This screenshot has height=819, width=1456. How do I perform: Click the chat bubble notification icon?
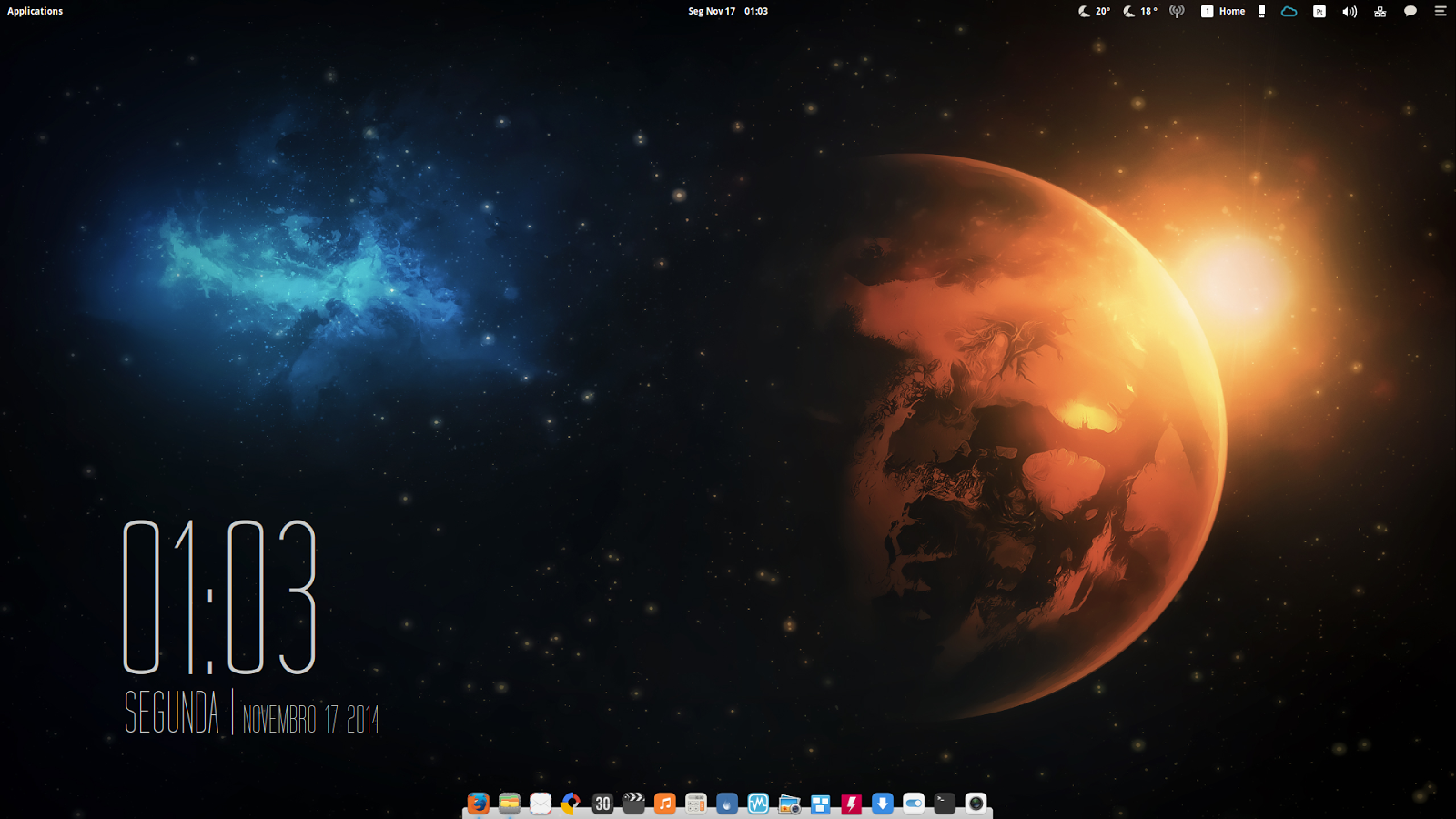pos(1410,11)
